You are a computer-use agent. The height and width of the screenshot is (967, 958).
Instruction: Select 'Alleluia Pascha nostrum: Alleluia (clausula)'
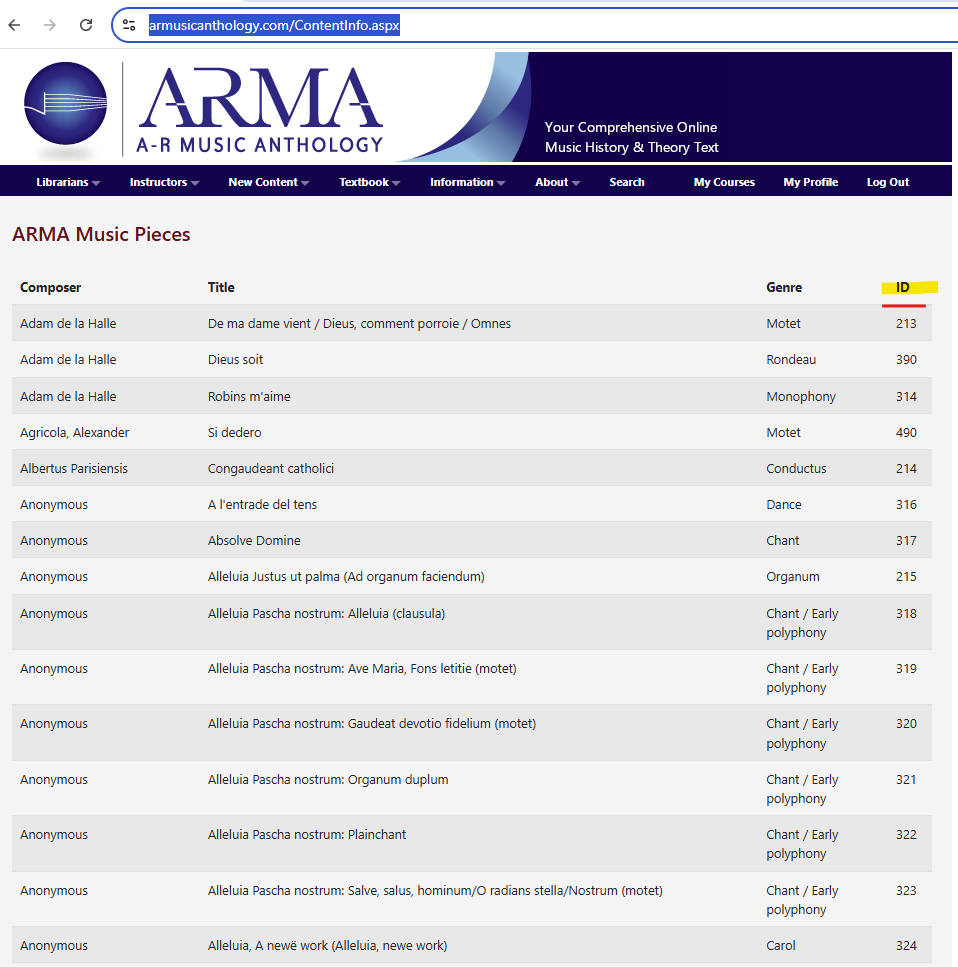click(326, 614)
